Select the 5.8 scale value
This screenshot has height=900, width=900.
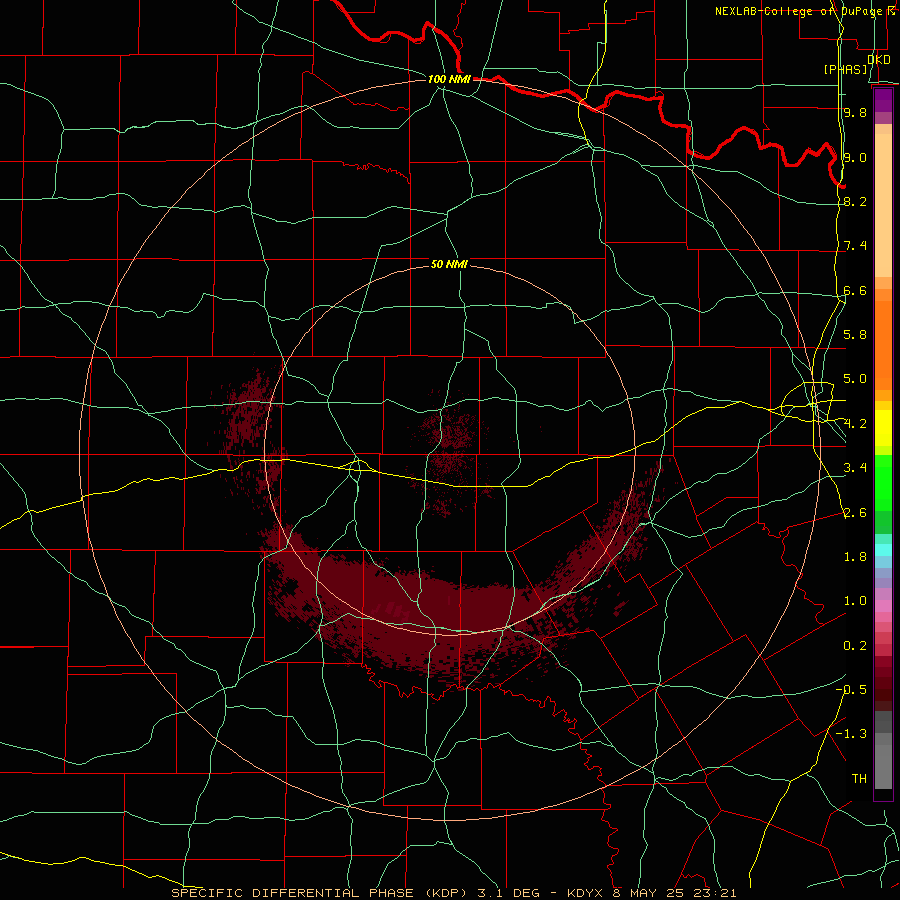pyautogui.click(x=855, y=335)
